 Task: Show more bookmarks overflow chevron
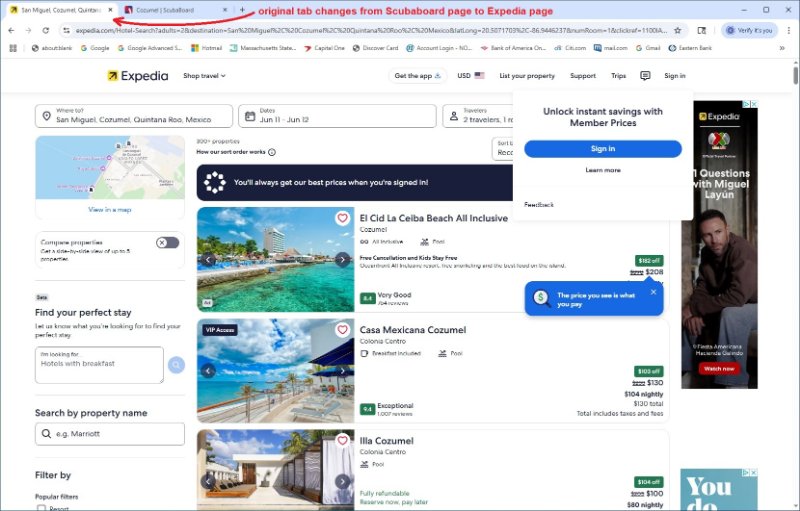(782, 48)
